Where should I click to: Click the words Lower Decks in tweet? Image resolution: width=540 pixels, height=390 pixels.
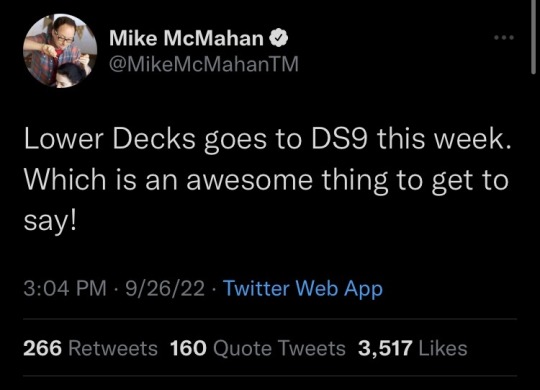click(110, 140)
